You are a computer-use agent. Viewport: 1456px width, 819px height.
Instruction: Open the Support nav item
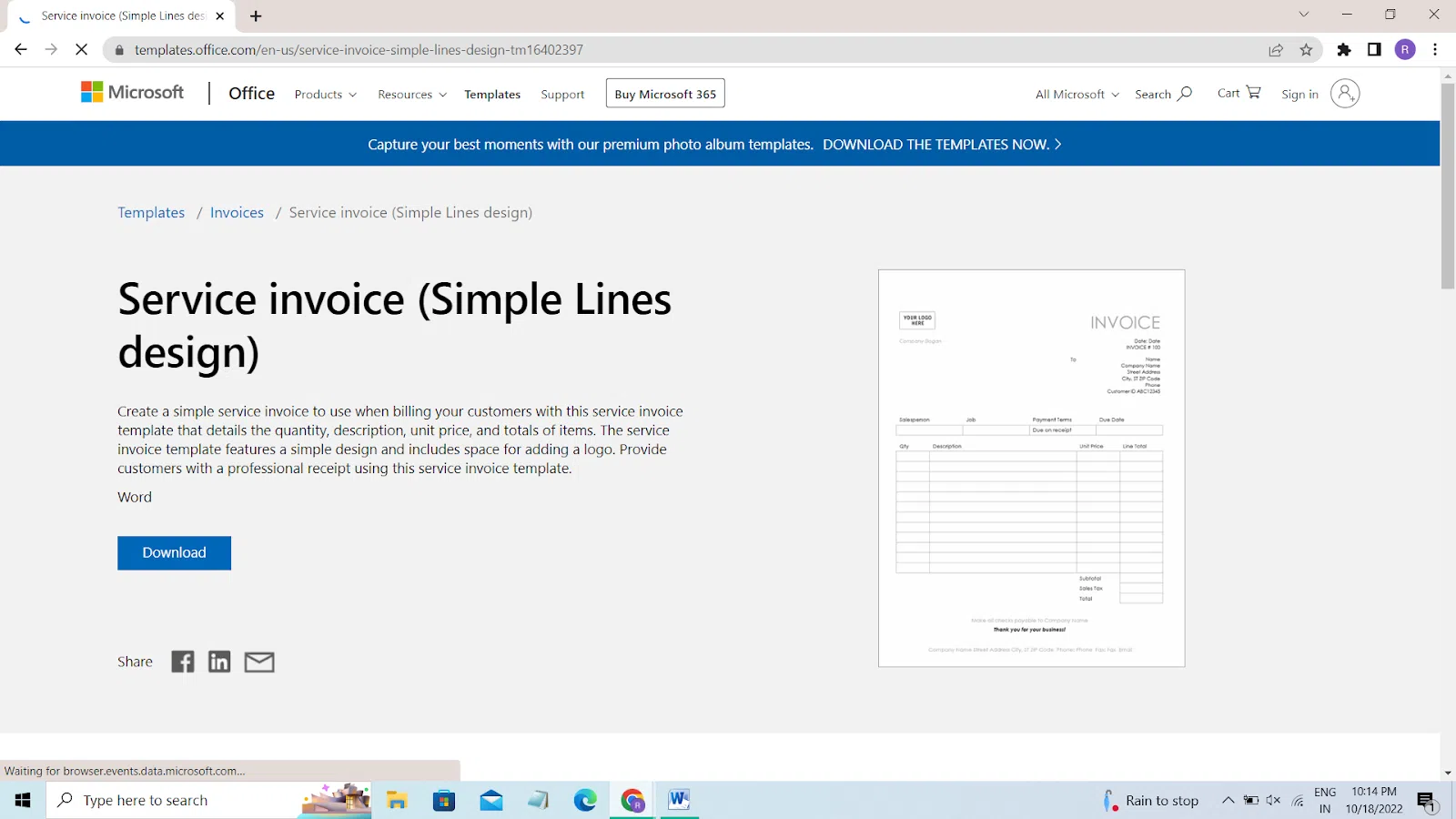click(562, 95)
